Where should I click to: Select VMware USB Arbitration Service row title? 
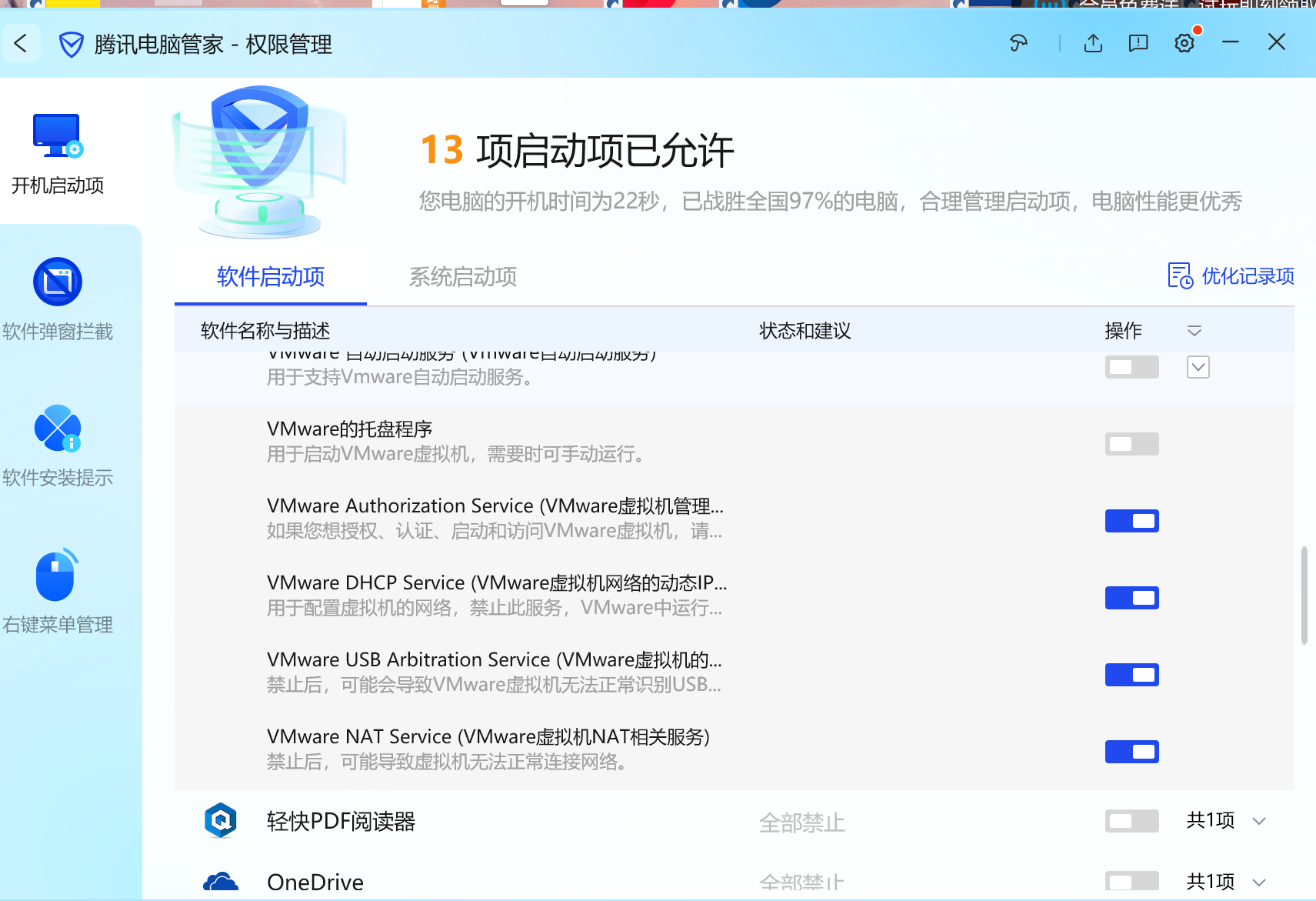click(x=495, y=659)
